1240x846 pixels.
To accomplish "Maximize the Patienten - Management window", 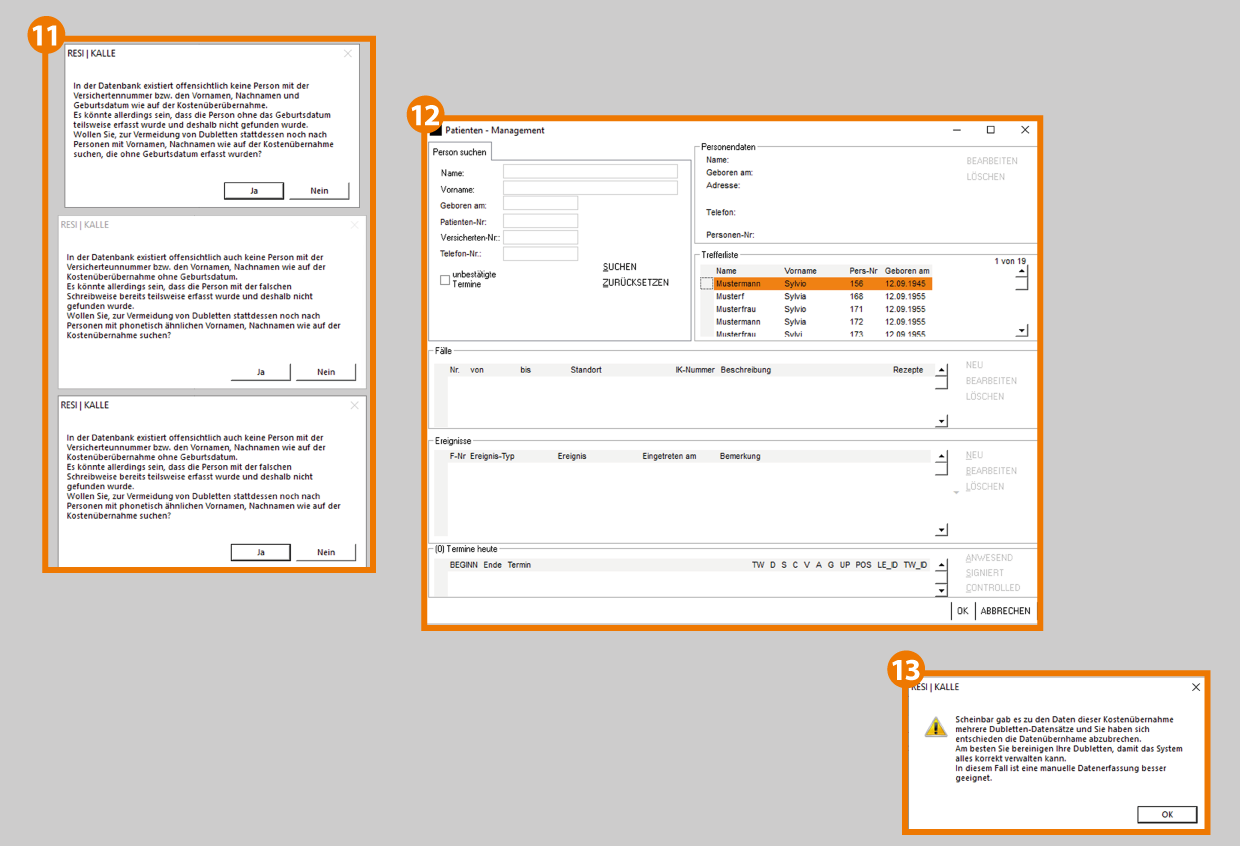I will [990, 130].
